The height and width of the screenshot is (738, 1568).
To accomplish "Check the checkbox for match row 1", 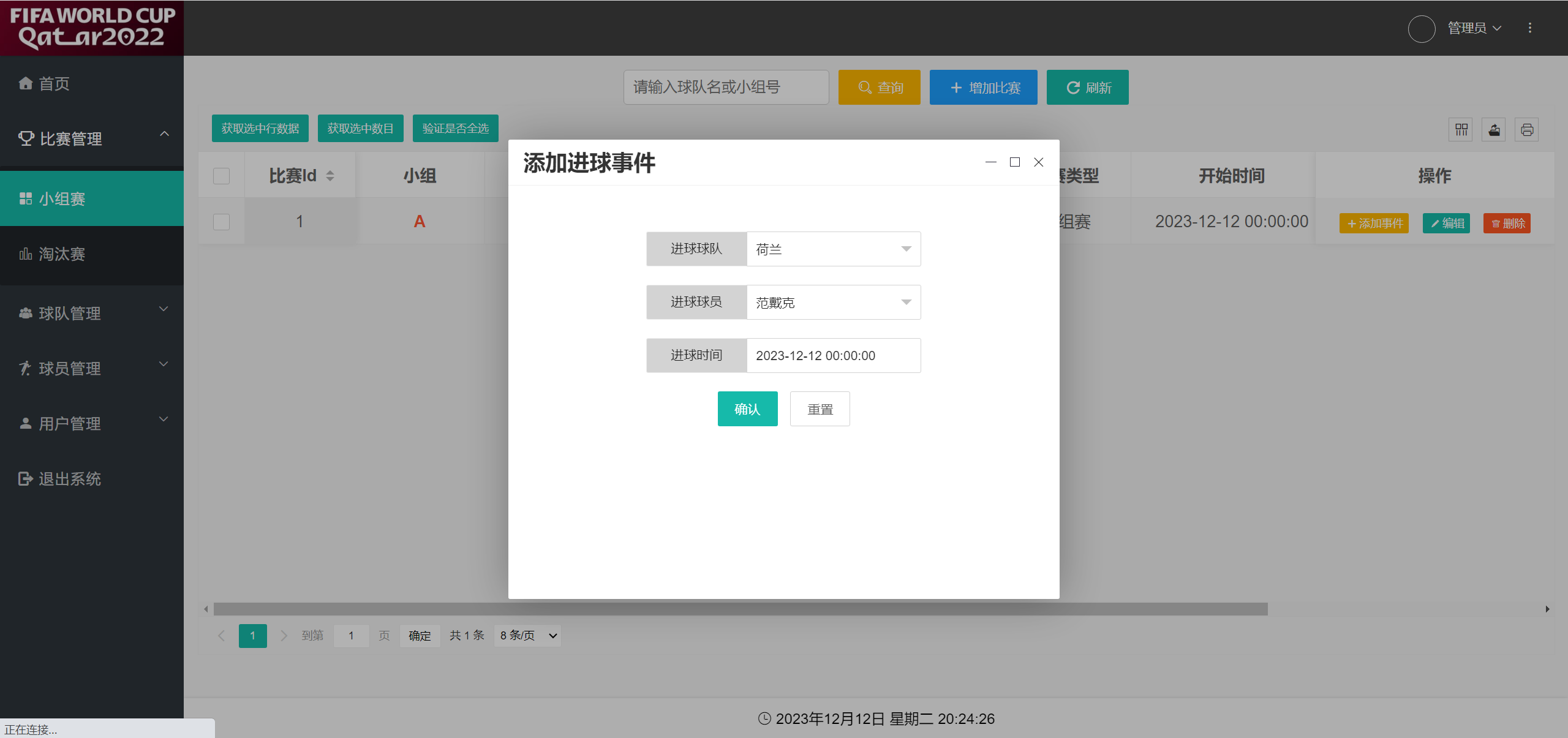I will click(221, 222).
